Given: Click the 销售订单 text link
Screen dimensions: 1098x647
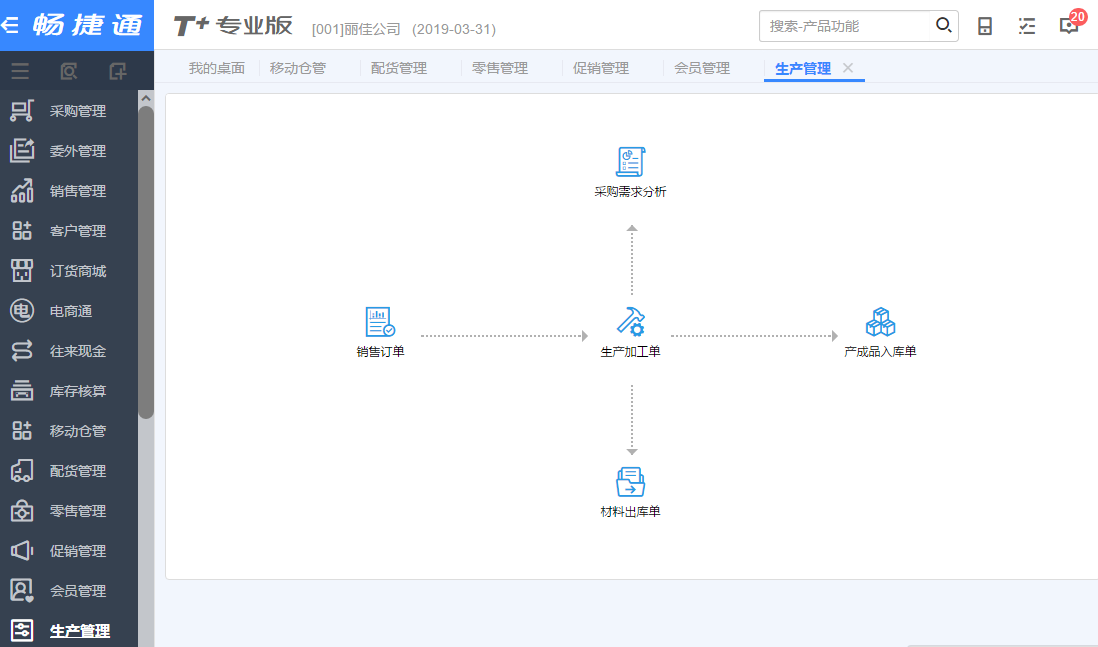Looking at the screenshot, I should click(x=380, y=352).
